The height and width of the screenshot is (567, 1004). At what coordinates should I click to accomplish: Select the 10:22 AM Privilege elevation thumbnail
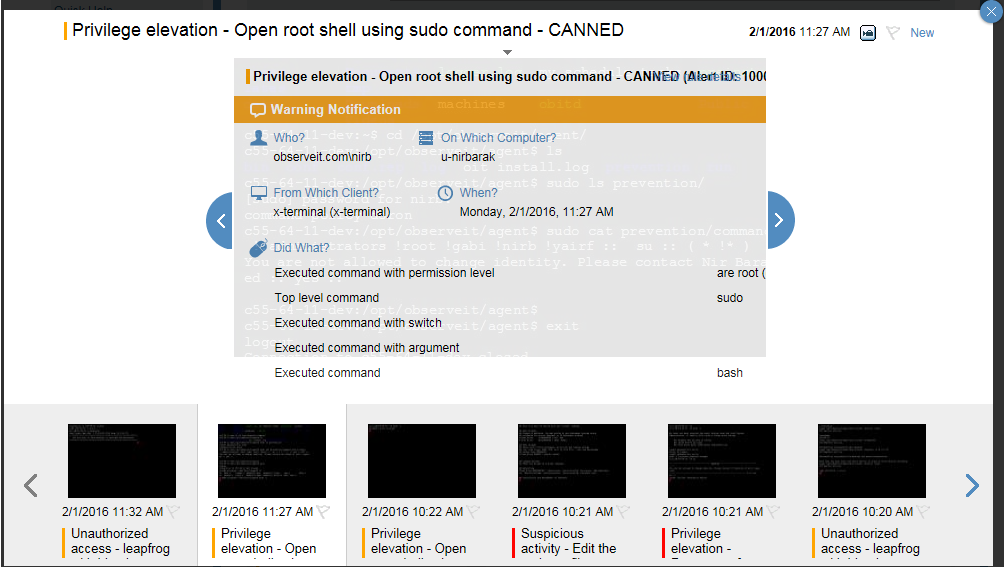pyautogui.click(x=422, y=461)
